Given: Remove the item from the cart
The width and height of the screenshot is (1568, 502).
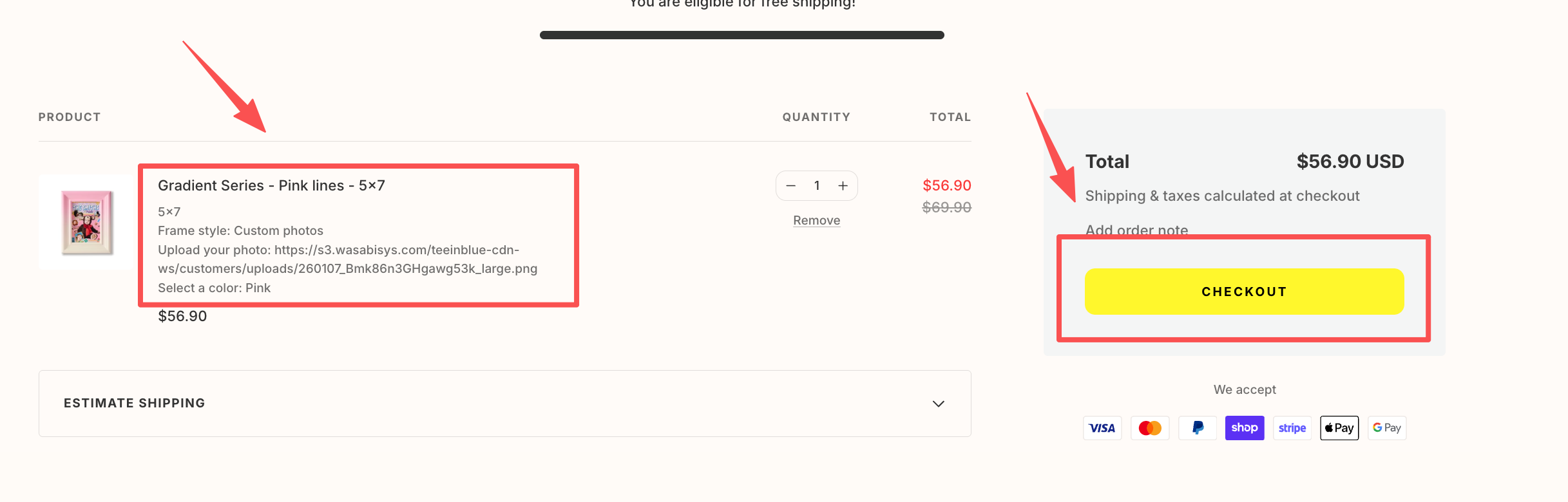Looking at the screenshot, I should 816,221.
